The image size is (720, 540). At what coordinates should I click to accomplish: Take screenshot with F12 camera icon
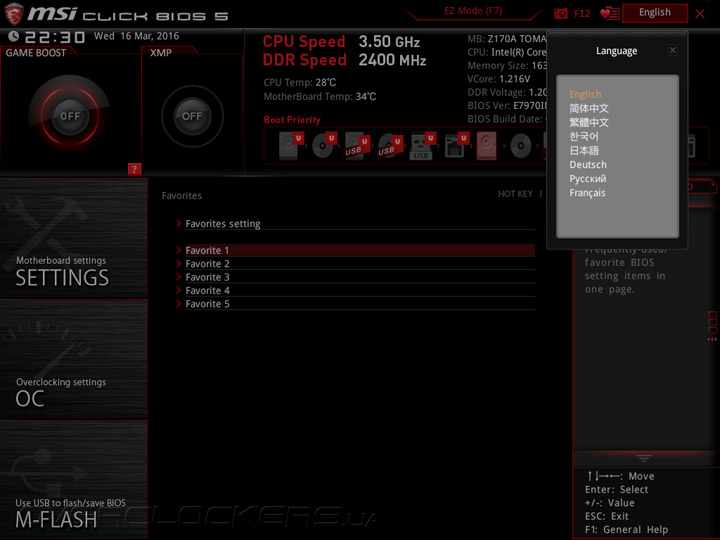(x=561, y=14)
